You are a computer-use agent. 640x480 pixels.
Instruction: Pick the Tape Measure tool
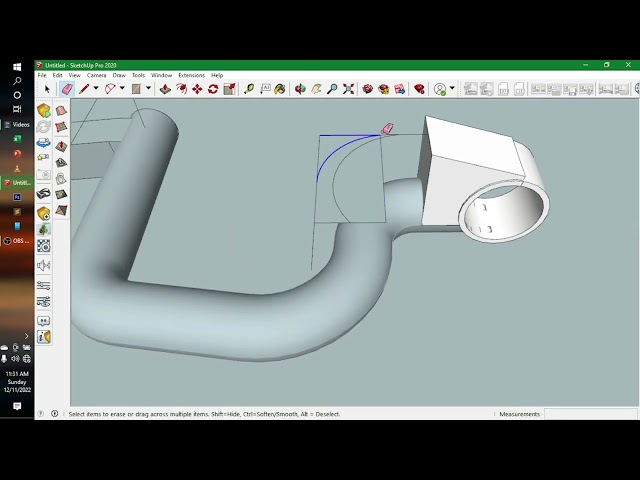(x=249, y=89)
